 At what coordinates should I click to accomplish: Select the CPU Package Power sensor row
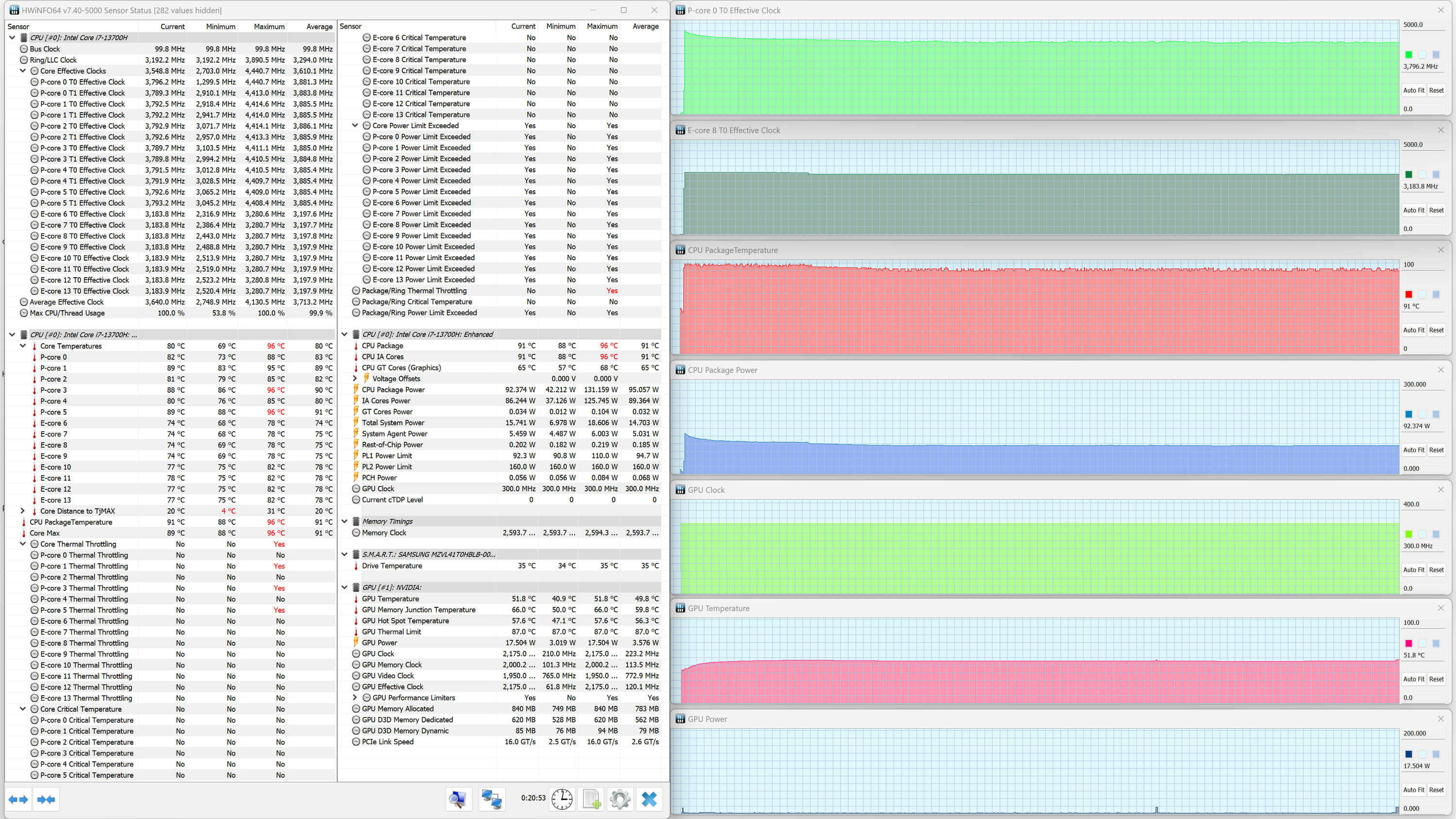pyautogui.click(x=394, y=389)
